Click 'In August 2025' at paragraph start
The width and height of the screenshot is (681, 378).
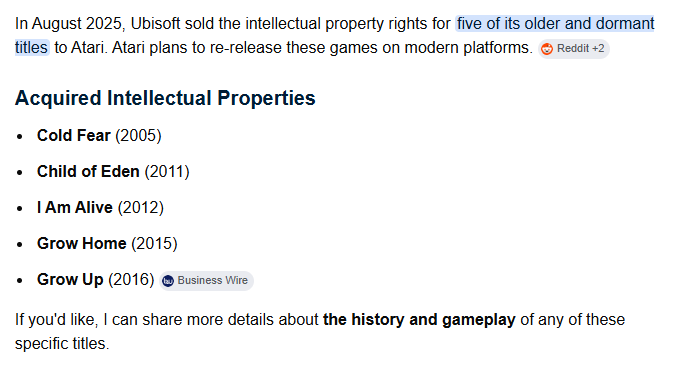pyautogui.click(x=69, y=23)
